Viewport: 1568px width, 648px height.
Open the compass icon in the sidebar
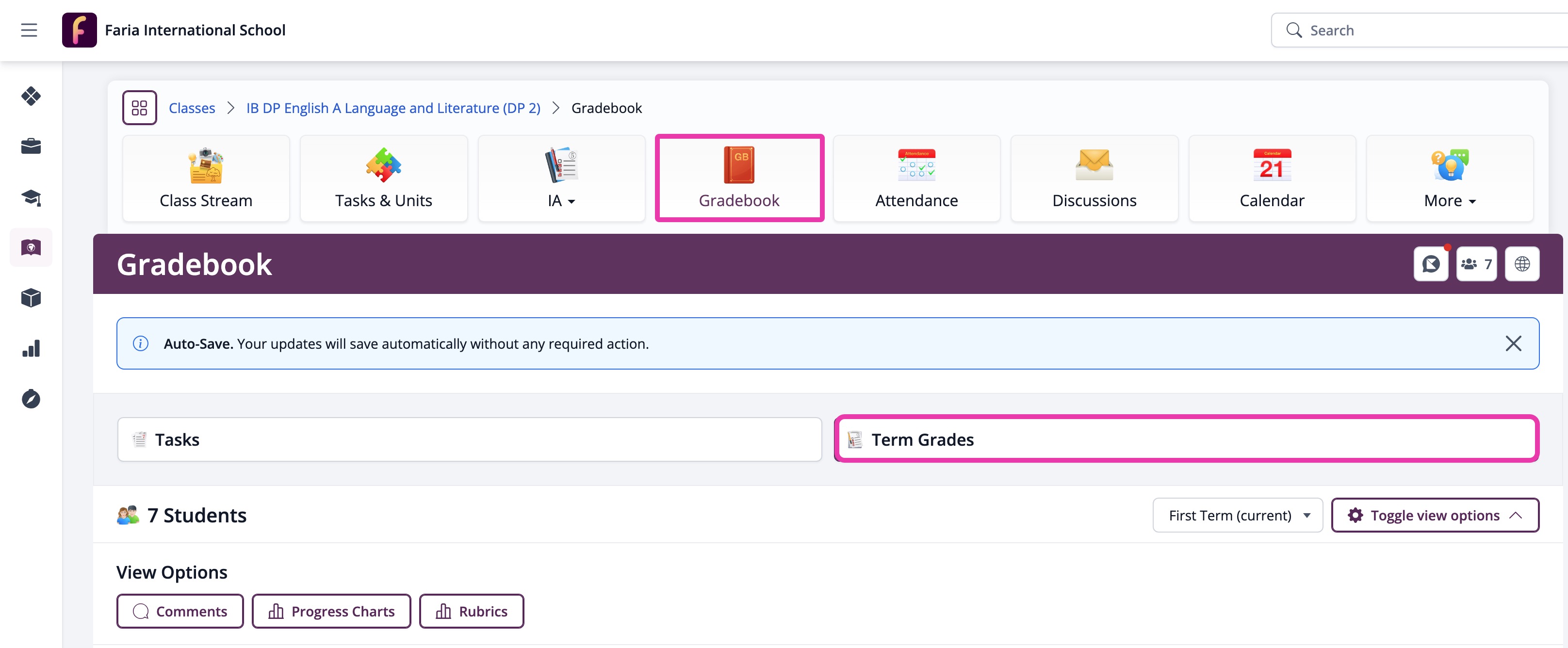31,399
